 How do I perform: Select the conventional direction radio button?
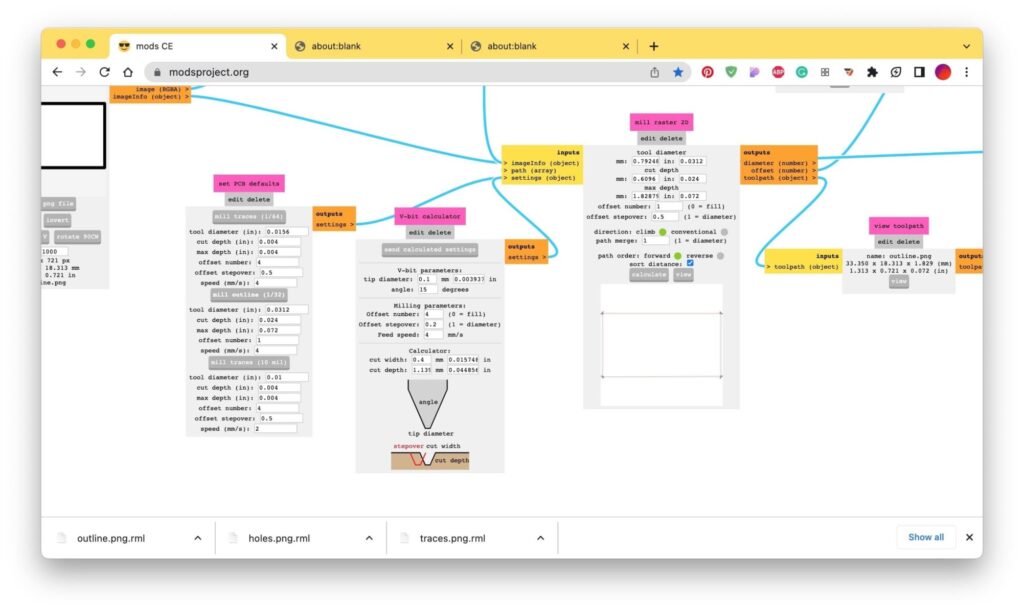(725, 231)
